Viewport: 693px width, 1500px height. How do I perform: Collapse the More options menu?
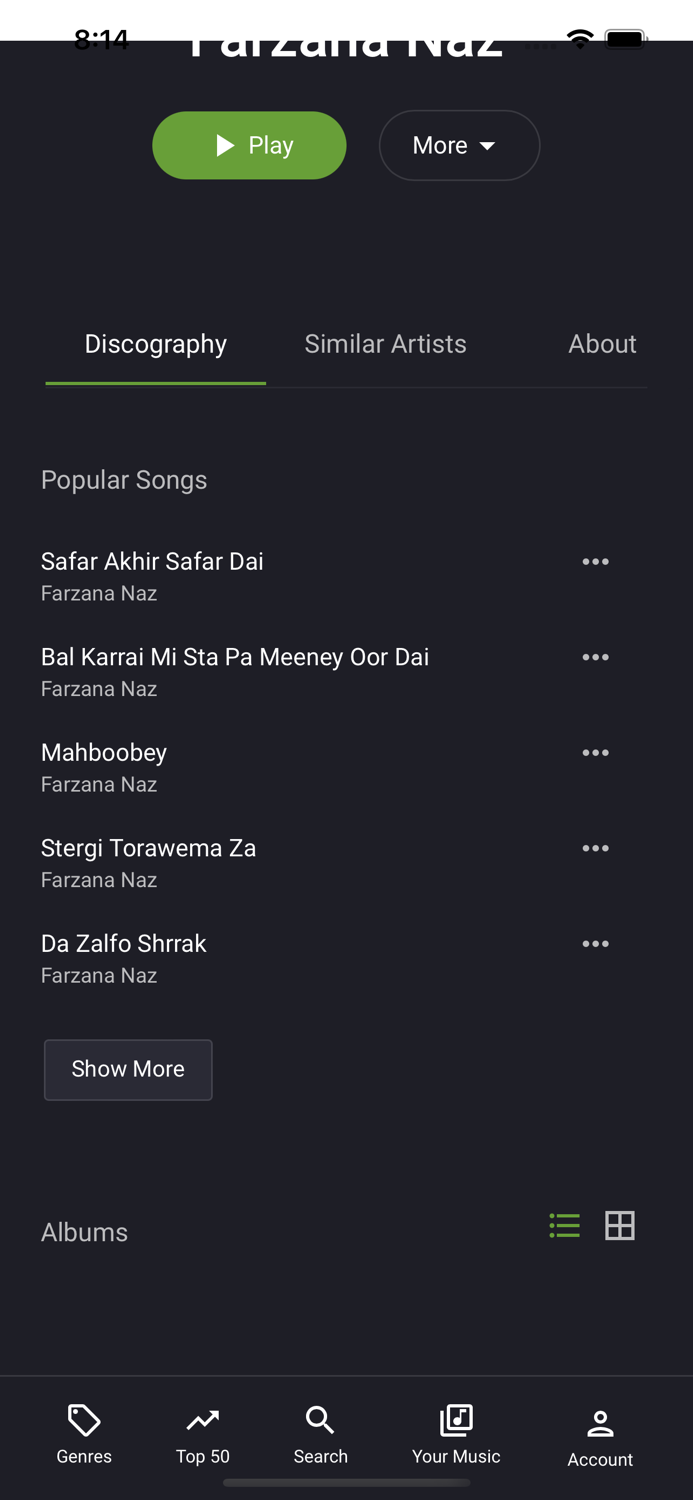coord(459,145)
